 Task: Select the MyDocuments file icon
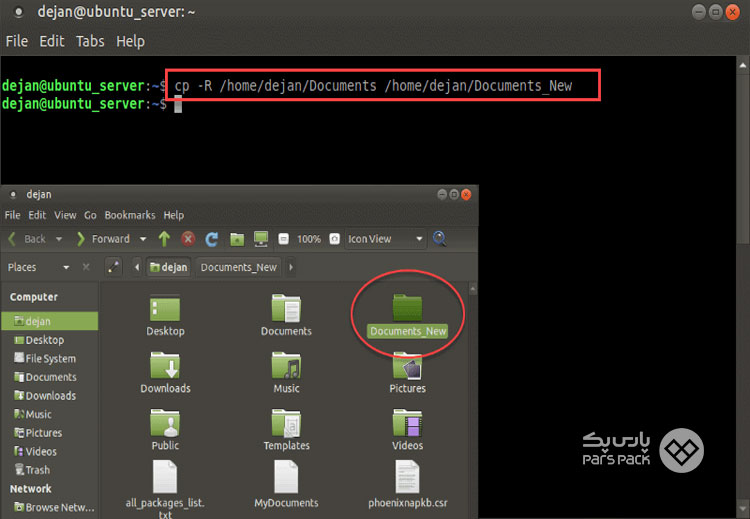tap(286, 477)
